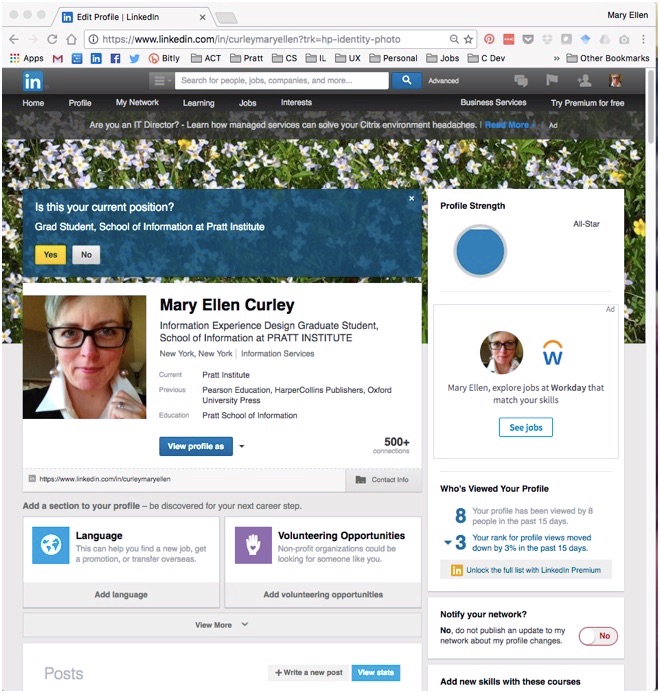Click Mary Ellen Curley profile photo

84,357
